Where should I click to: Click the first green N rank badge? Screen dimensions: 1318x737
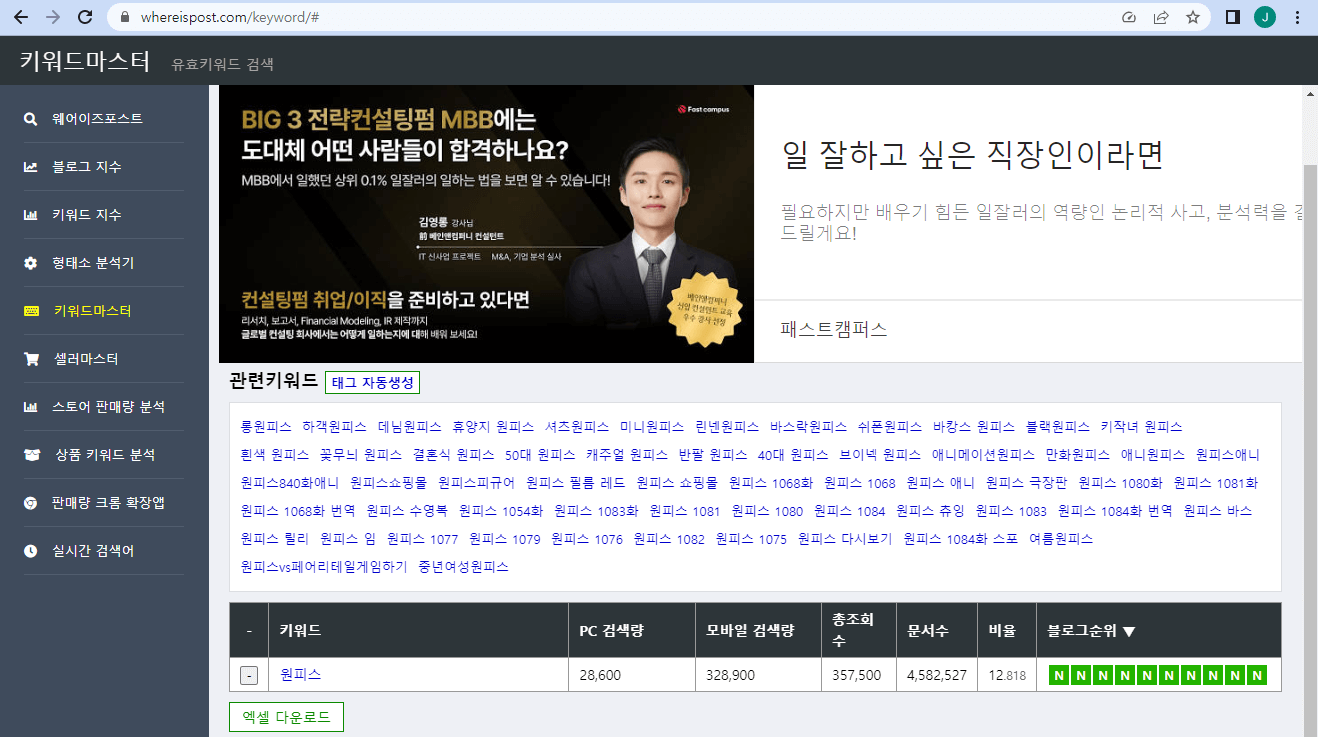(1060, 676)
